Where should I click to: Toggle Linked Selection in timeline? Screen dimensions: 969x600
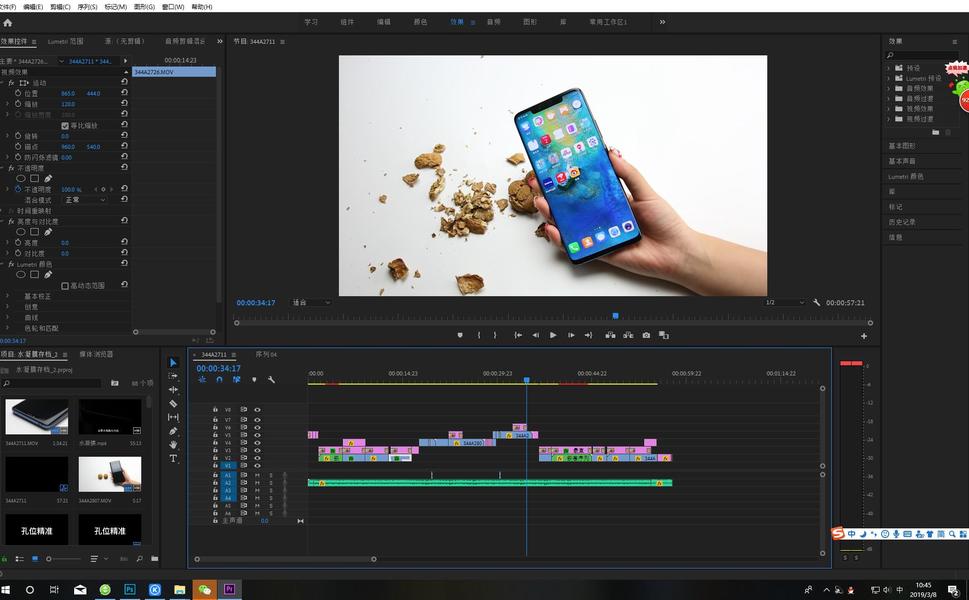pyautogui.click(x=236, y=379)
